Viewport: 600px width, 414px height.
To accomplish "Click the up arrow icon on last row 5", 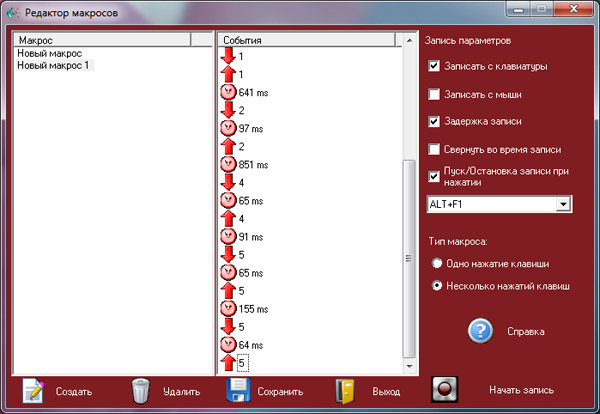I will [x=228, y=363].
